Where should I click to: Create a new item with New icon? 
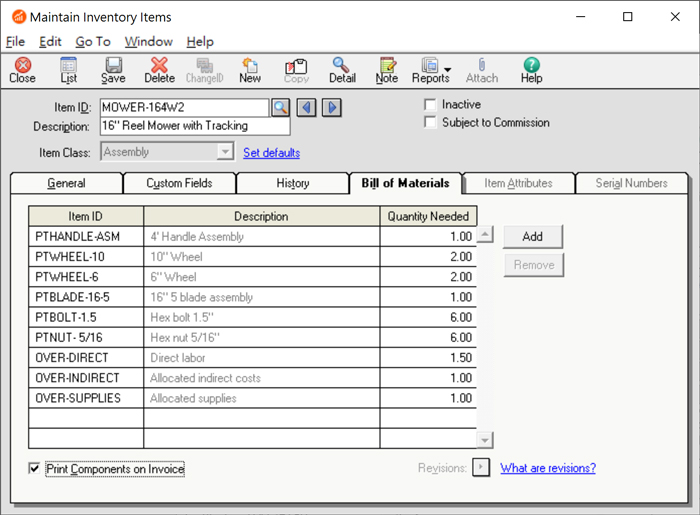click(250, 71)
